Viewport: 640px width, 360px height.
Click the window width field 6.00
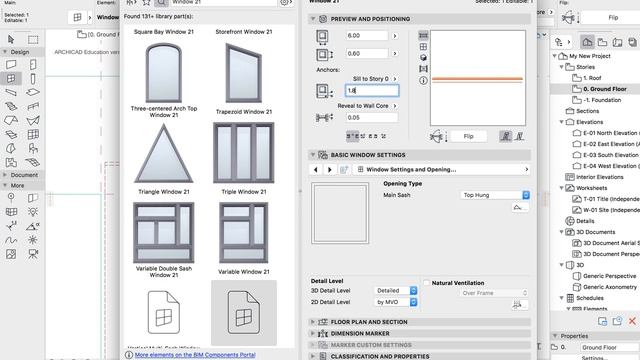367,36
